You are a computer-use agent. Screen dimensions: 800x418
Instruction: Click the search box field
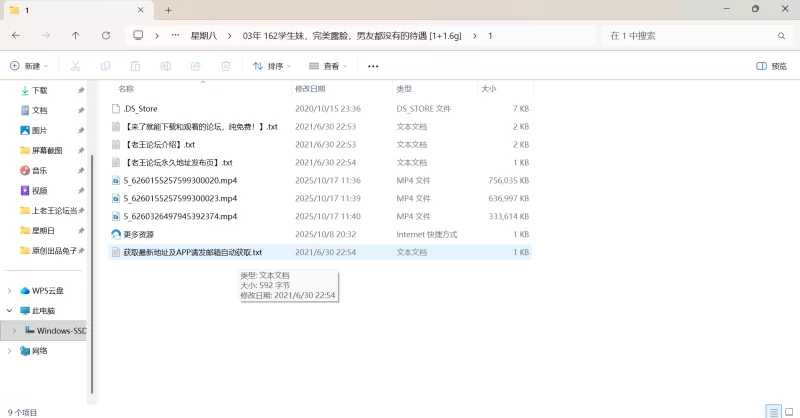pos(690,35)
